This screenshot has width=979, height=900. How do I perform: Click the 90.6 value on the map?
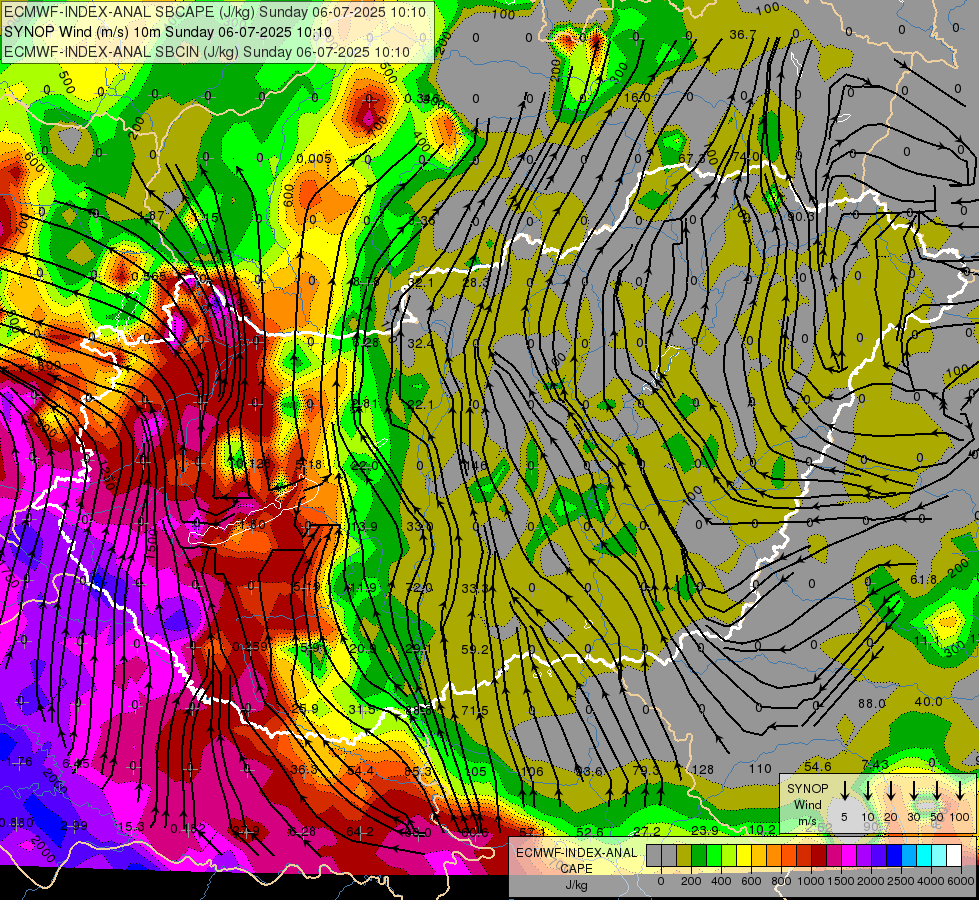801,216
